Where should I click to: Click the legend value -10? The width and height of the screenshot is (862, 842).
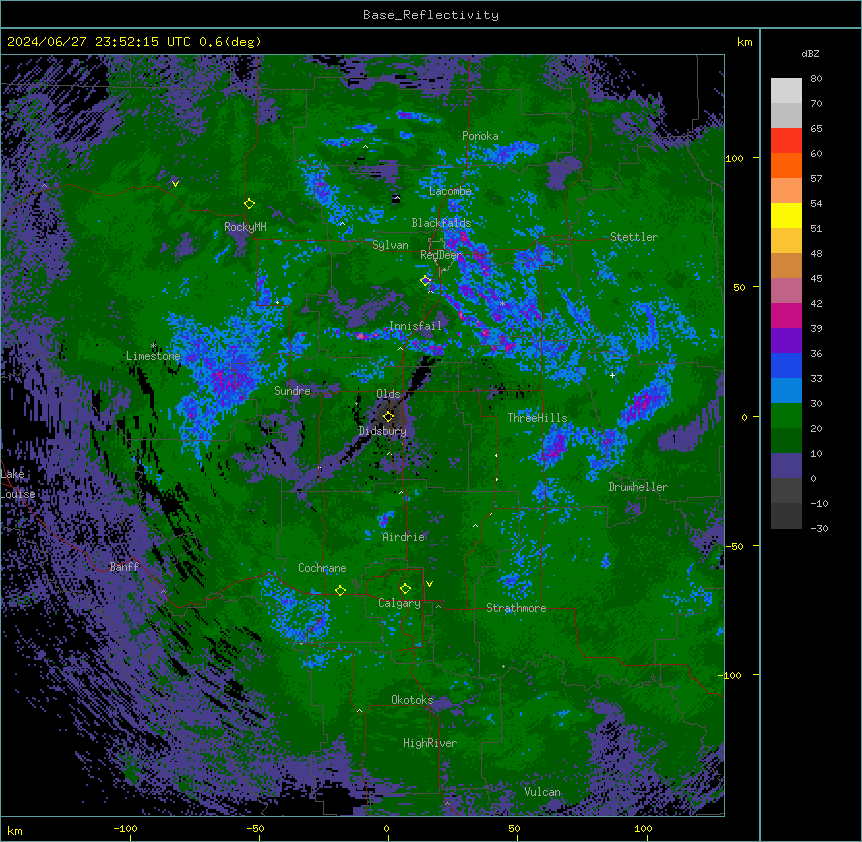819,503
